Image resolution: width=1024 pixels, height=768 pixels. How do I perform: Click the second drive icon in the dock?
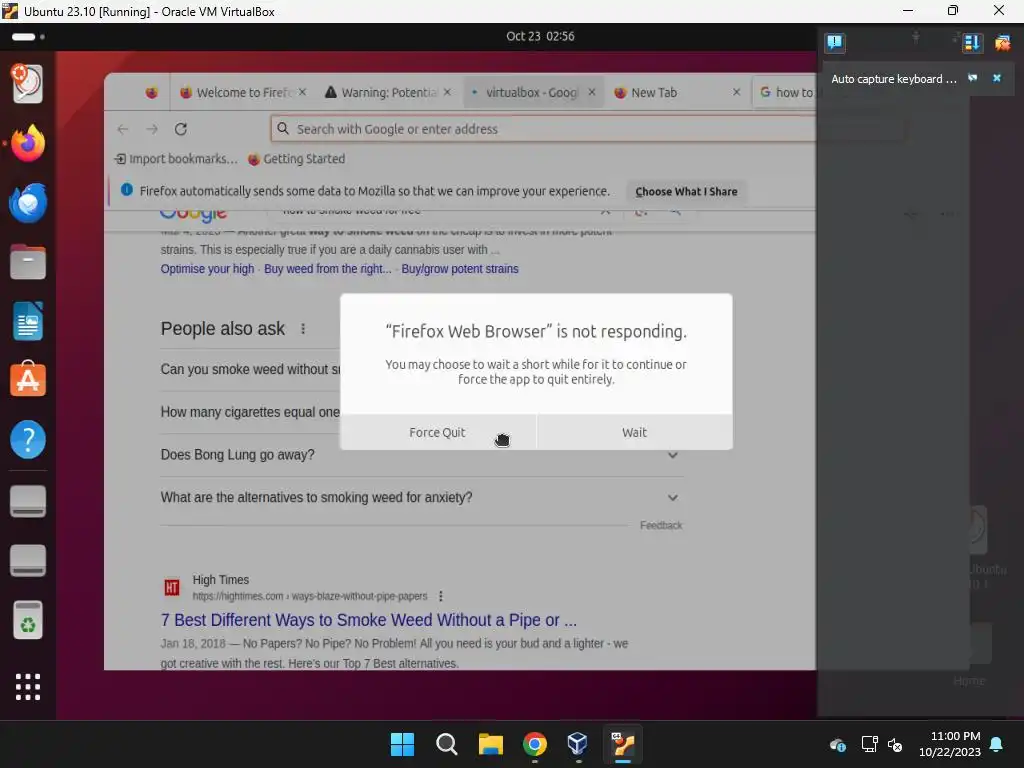coord(28,561)
